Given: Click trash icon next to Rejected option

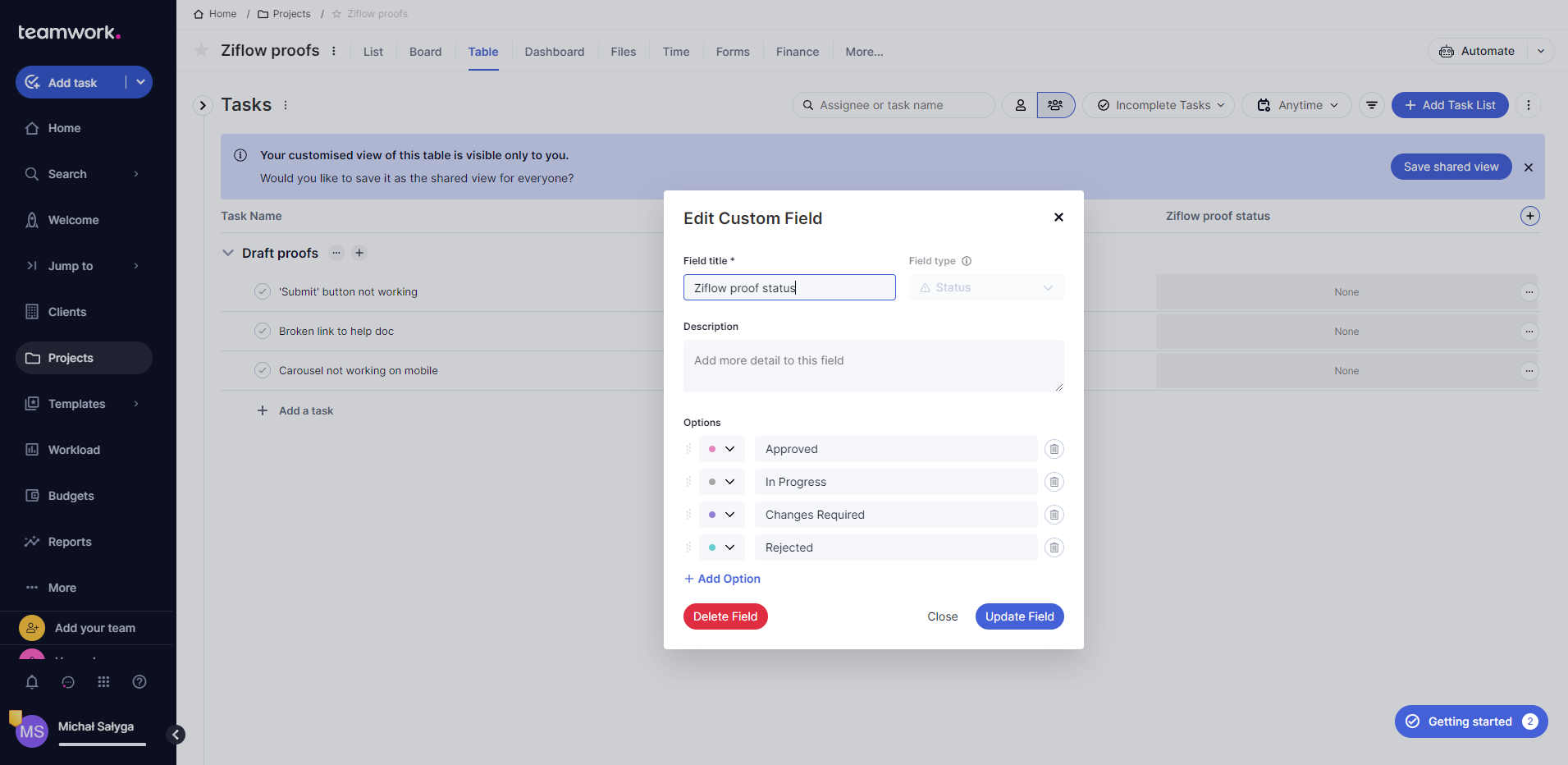Looking at the screenshot, I should 1054,547.
